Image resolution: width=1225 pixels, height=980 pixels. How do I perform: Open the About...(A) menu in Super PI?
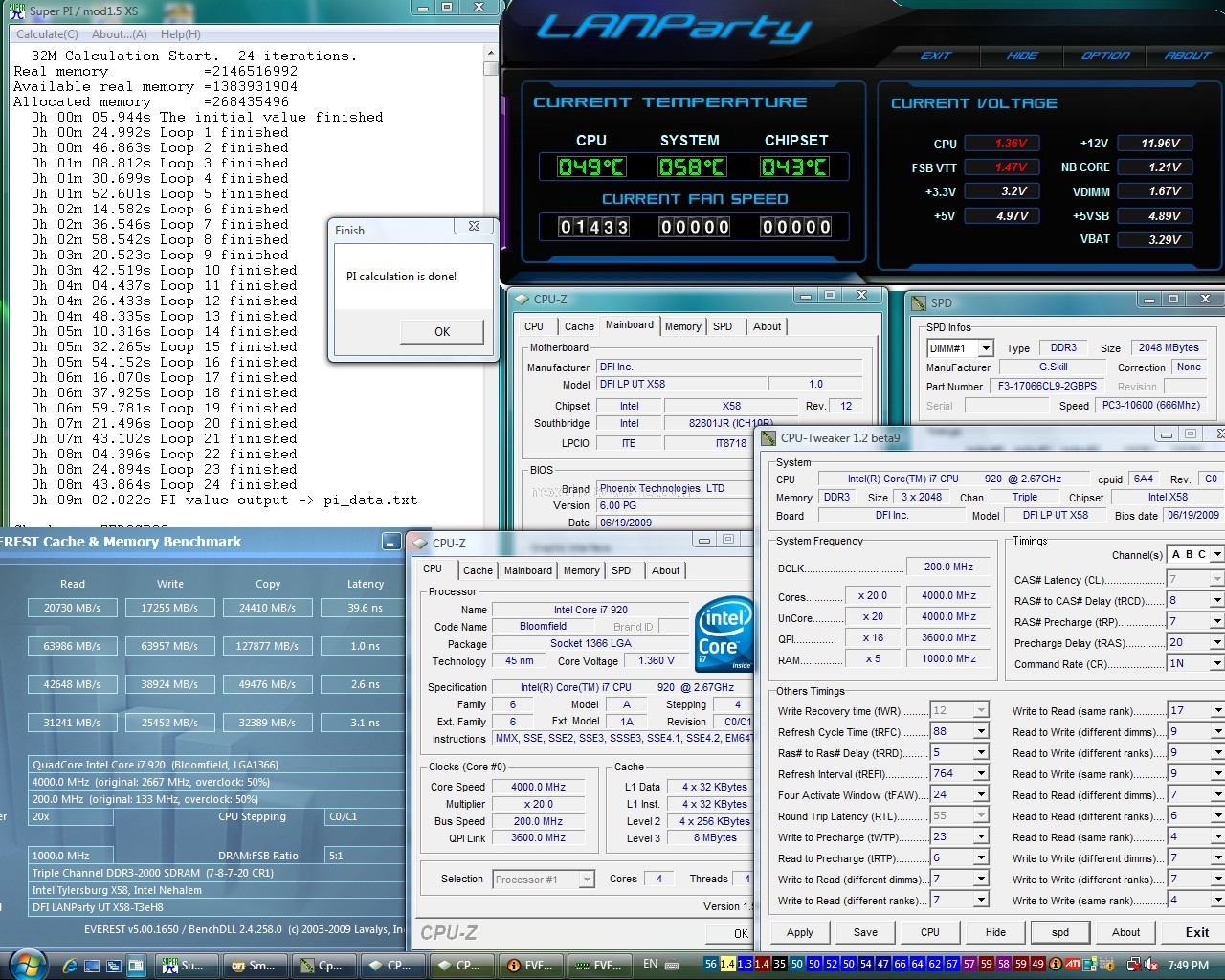pos(120,34)
